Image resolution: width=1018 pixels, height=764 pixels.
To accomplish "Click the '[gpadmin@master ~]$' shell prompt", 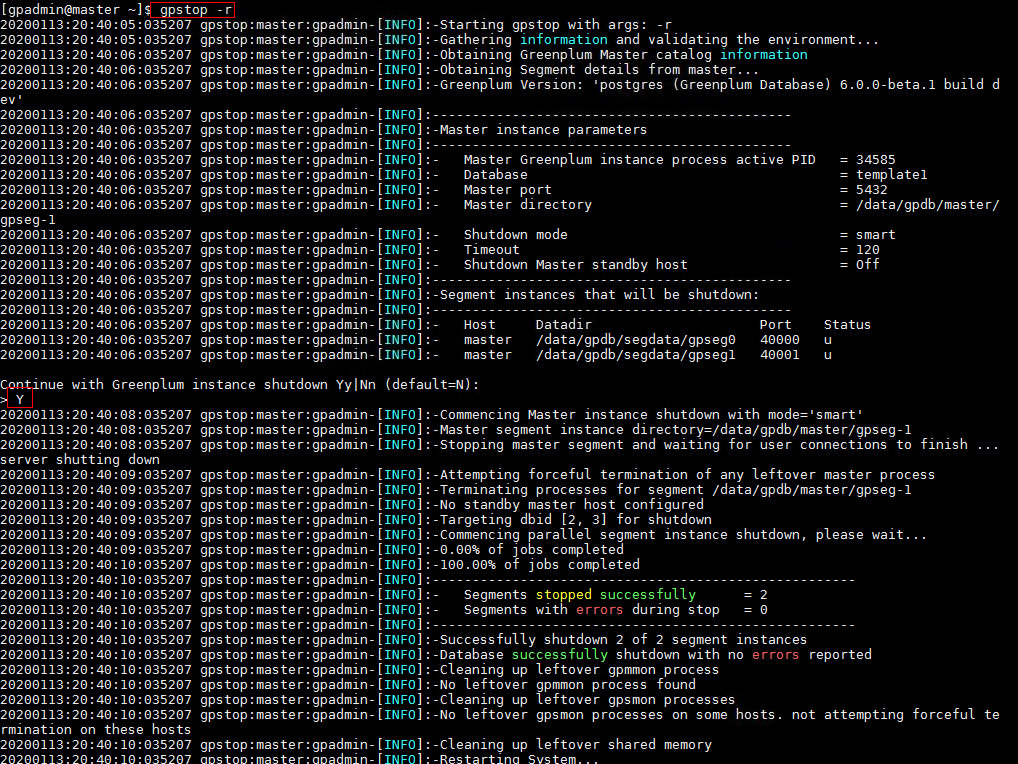I will click(75, 10).
